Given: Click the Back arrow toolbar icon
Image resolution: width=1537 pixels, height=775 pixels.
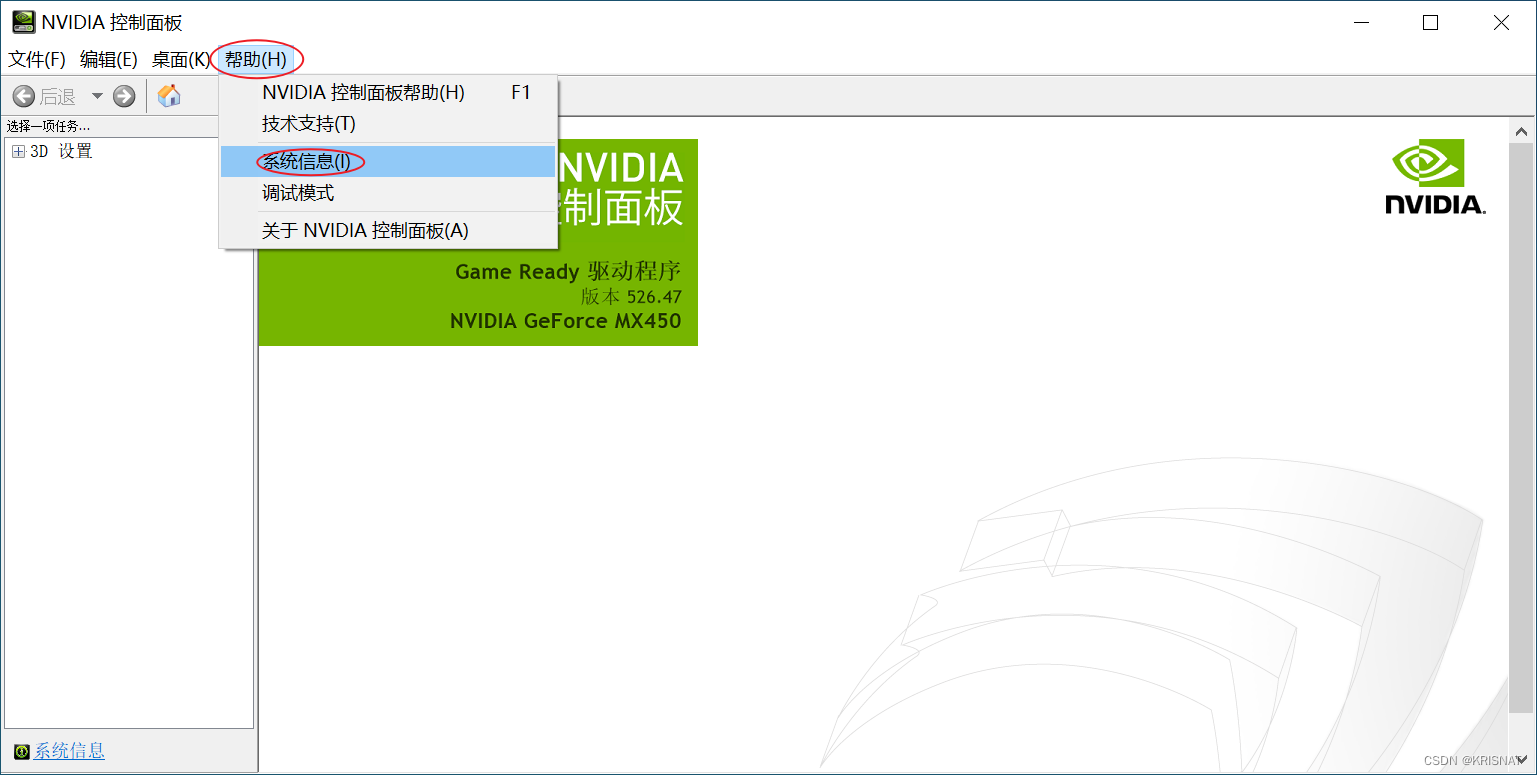Looking at the screenshot, I should 23,96.
